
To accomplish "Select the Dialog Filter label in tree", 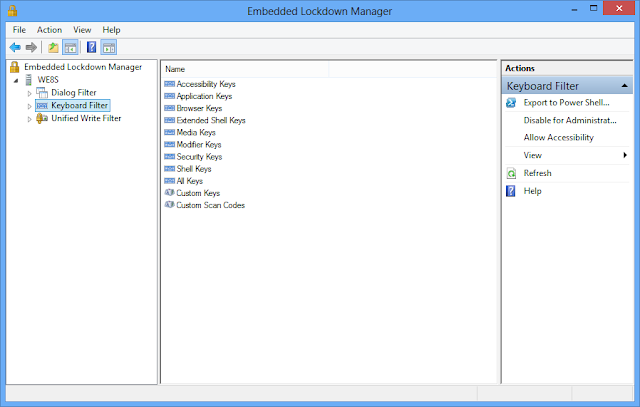I will [x=73, y=93].
